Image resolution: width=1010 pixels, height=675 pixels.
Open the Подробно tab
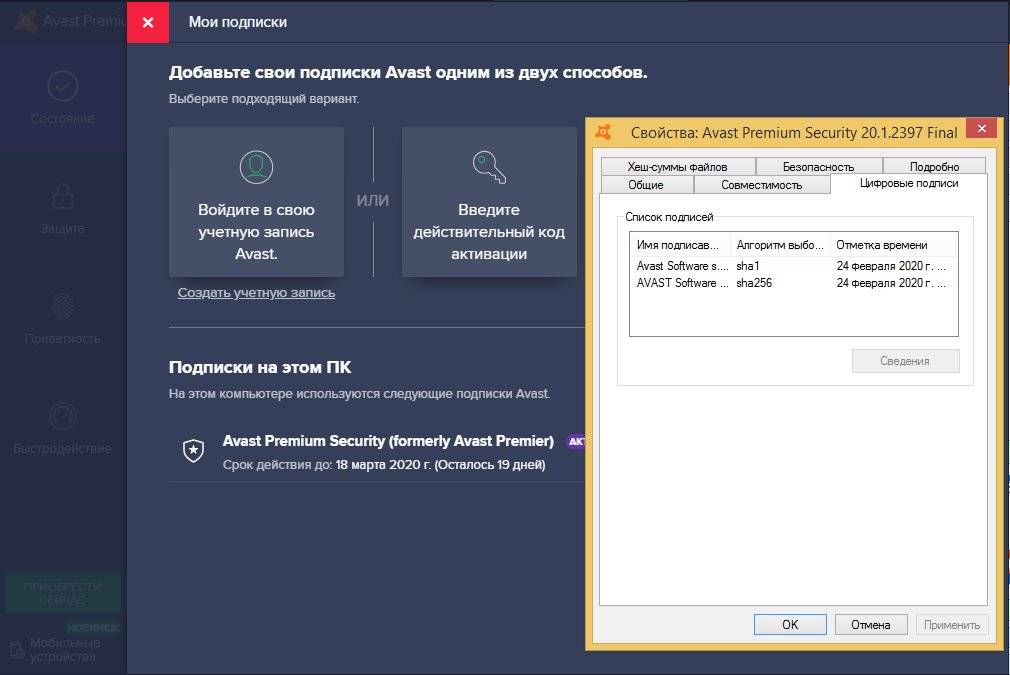coord(934,166)
